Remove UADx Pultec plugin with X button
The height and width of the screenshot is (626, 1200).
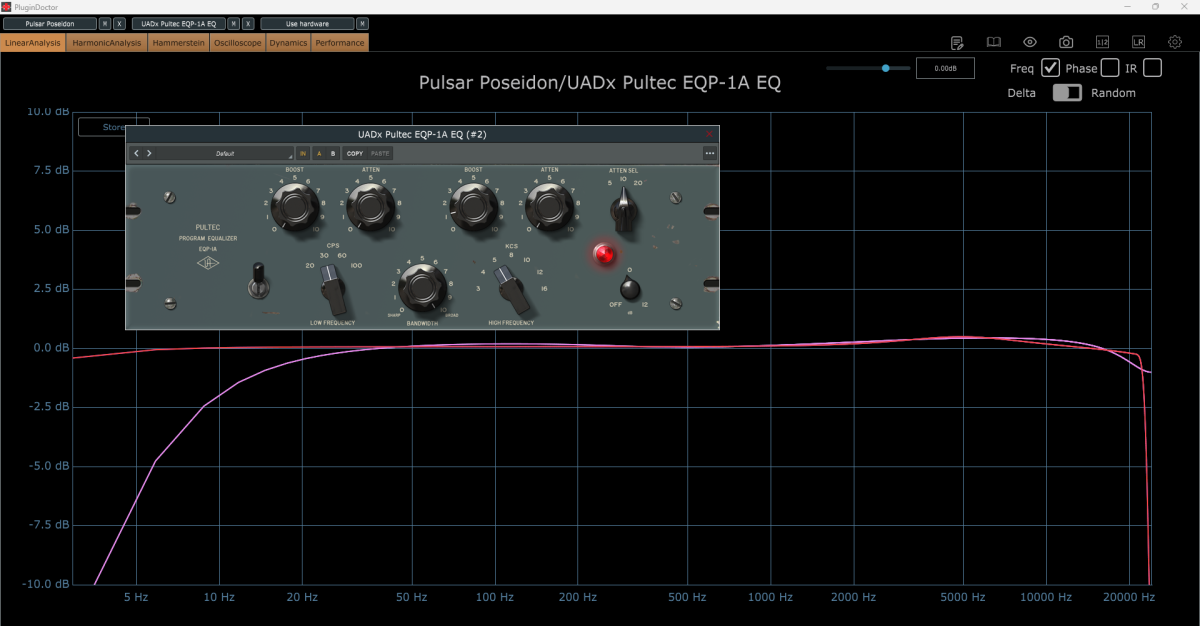coord(248,23)
